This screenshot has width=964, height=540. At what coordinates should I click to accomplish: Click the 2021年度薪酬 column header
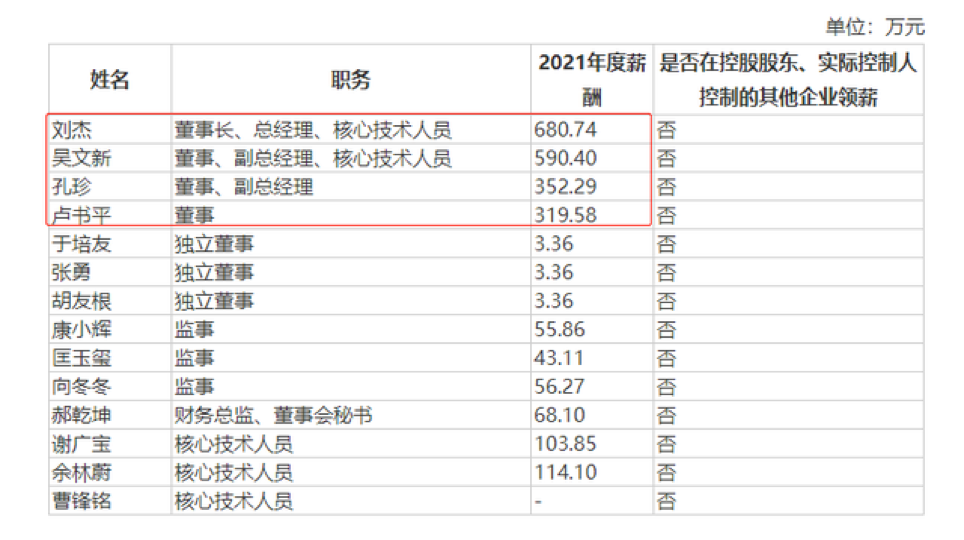pyautogui.click(x=592, y=80)
